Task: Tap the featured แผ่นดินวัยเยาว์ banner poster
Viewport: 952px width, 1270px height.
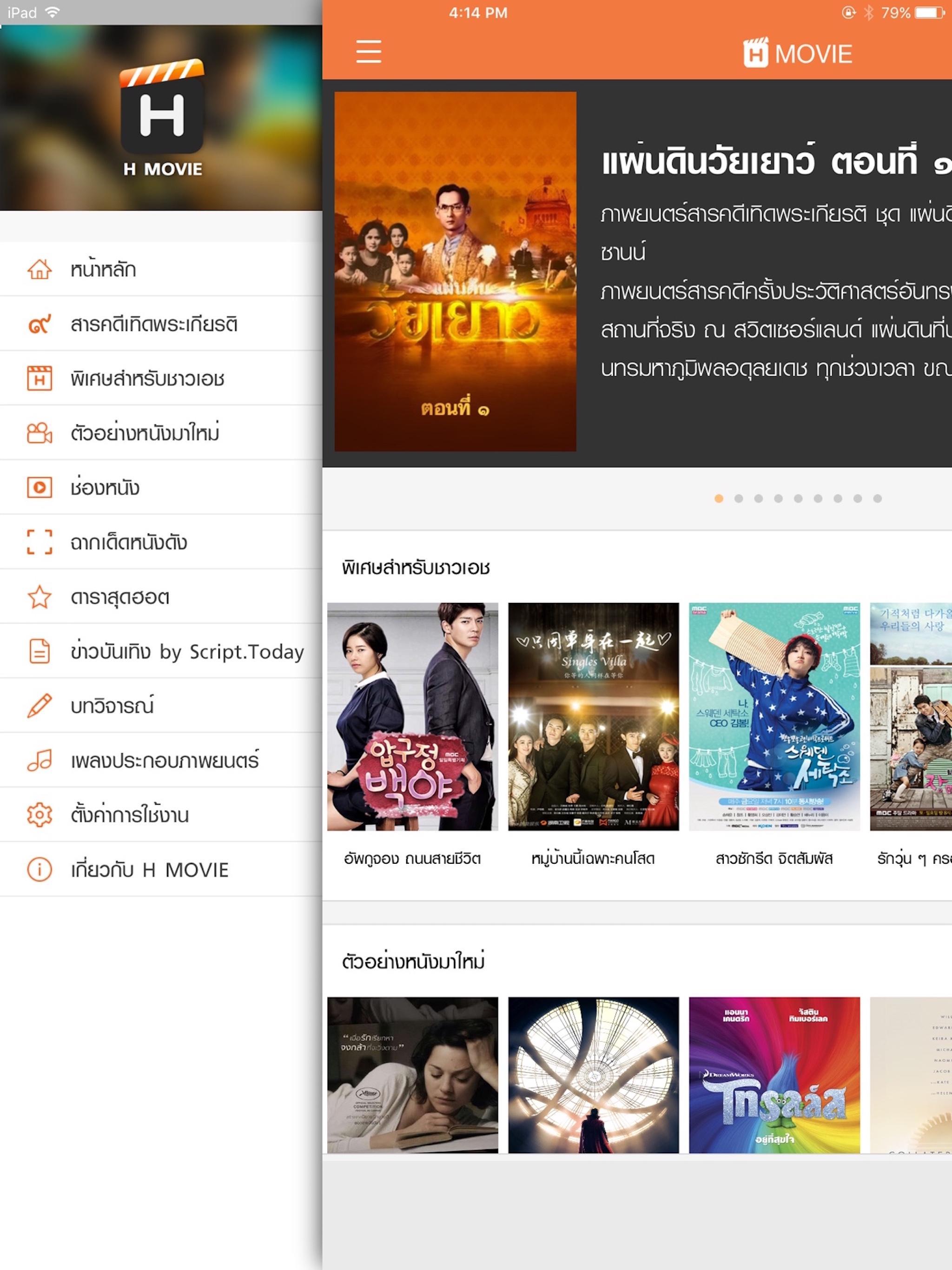Action: 456,271
